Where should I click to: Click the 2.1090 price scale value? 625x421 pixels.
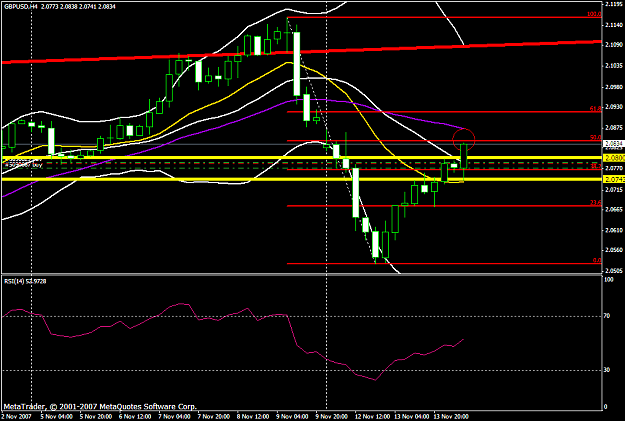pyautogui.click(x=613, y=45)
